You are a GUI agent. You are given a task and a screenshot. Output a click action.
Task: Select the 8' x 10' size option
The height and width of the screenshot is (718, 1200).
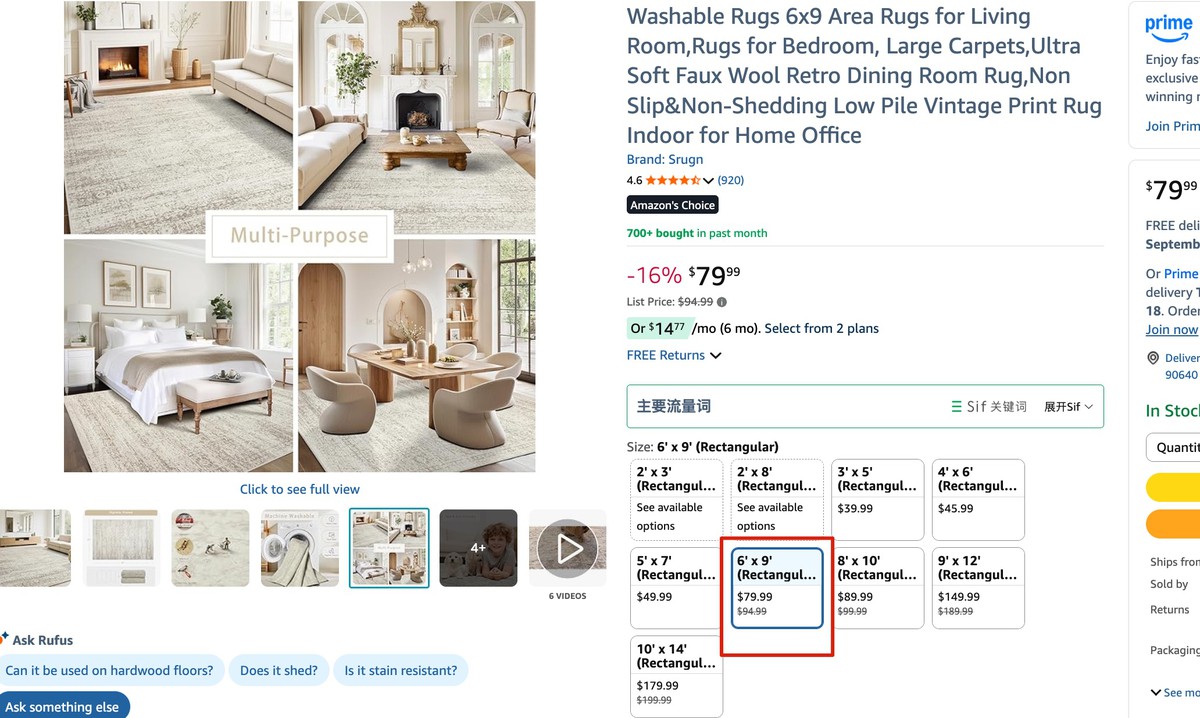click(x=877, y=588)
